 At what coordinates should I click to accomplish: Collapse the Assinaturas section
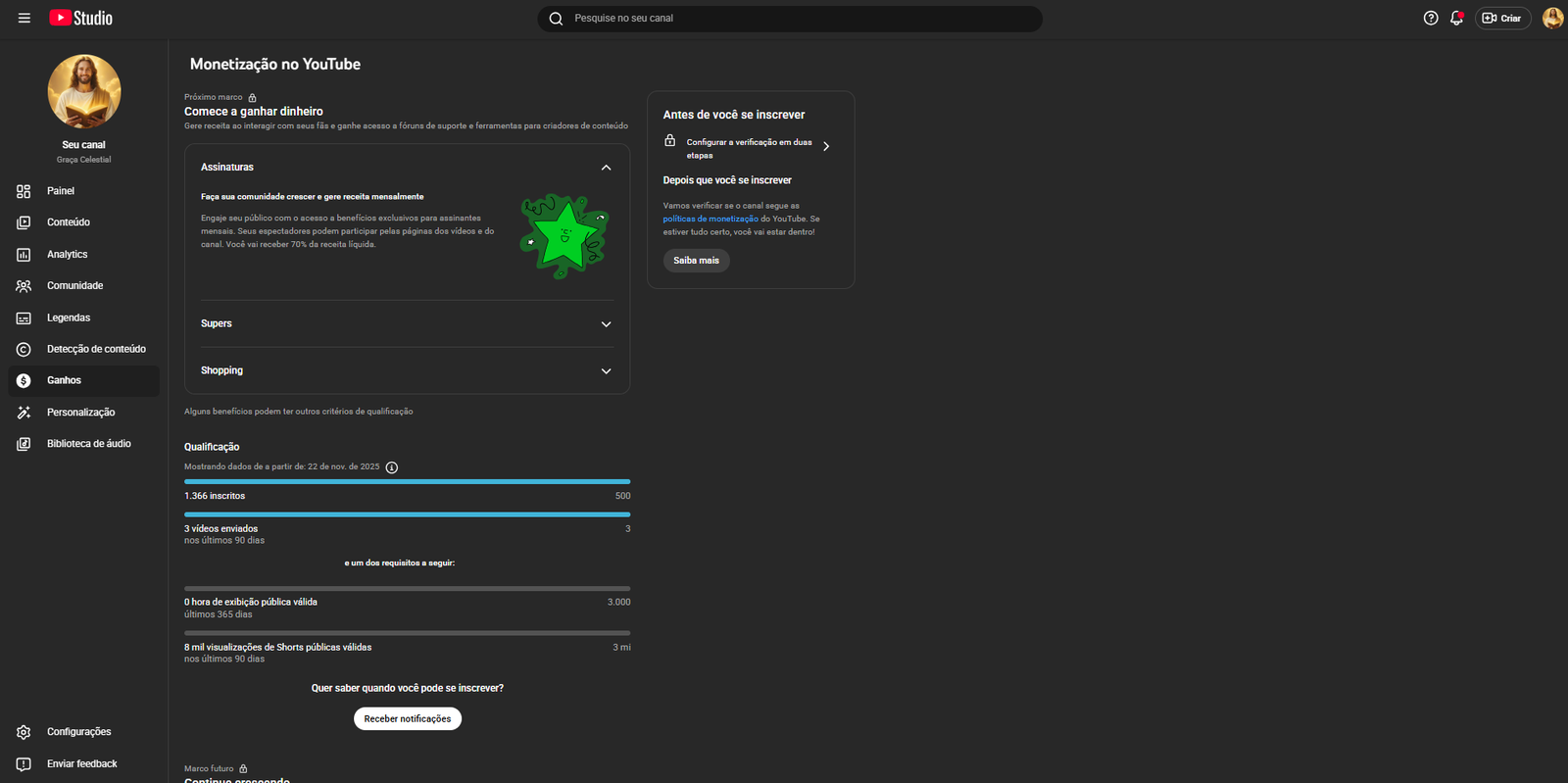click(x=606, y=168)
